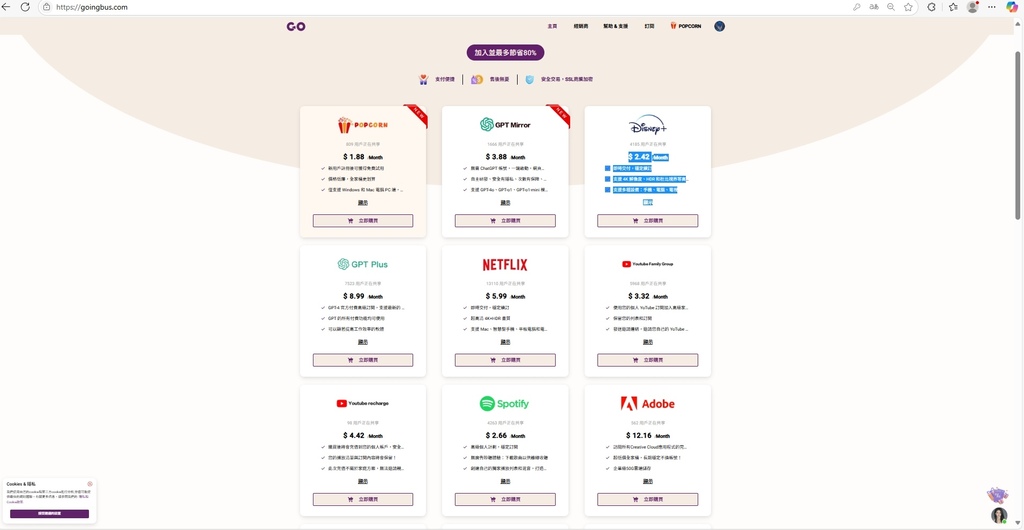1024x530 pixels.
Task: Click the purple 加入並最多節省80% button
Action: click(x=505, y=53)
